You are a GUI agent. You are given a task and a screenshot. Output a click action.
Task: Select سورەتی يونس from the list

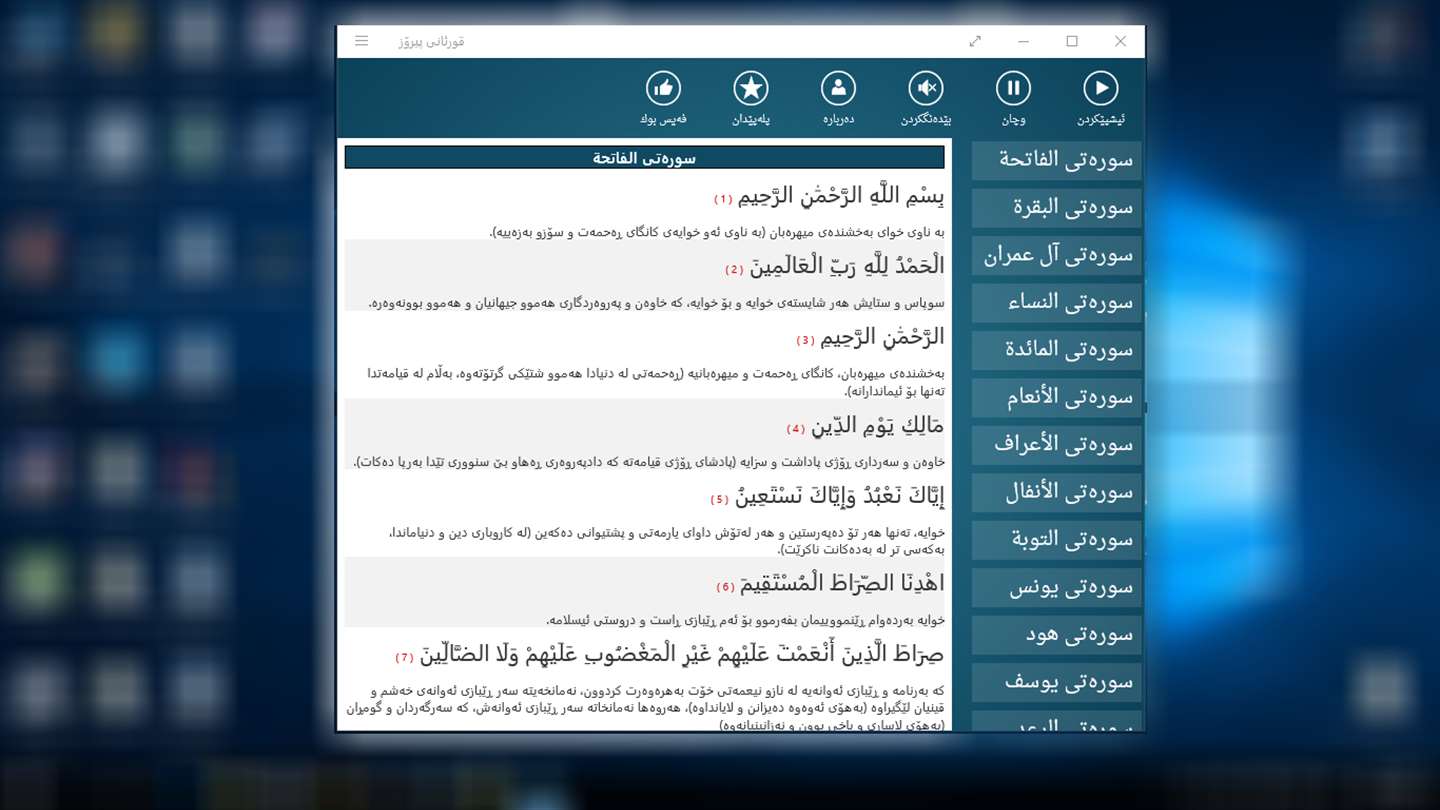click(x=1056, y=587)
